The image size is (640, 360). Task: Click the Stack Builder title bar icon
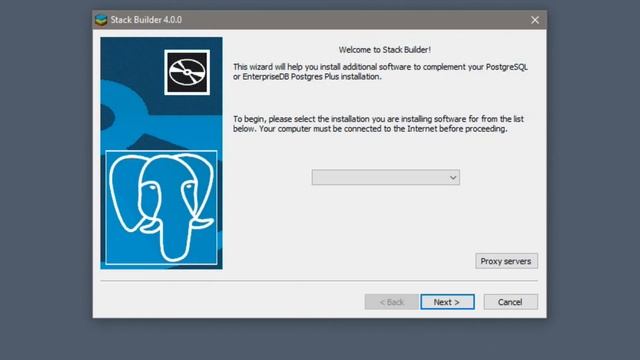(101, 20)
